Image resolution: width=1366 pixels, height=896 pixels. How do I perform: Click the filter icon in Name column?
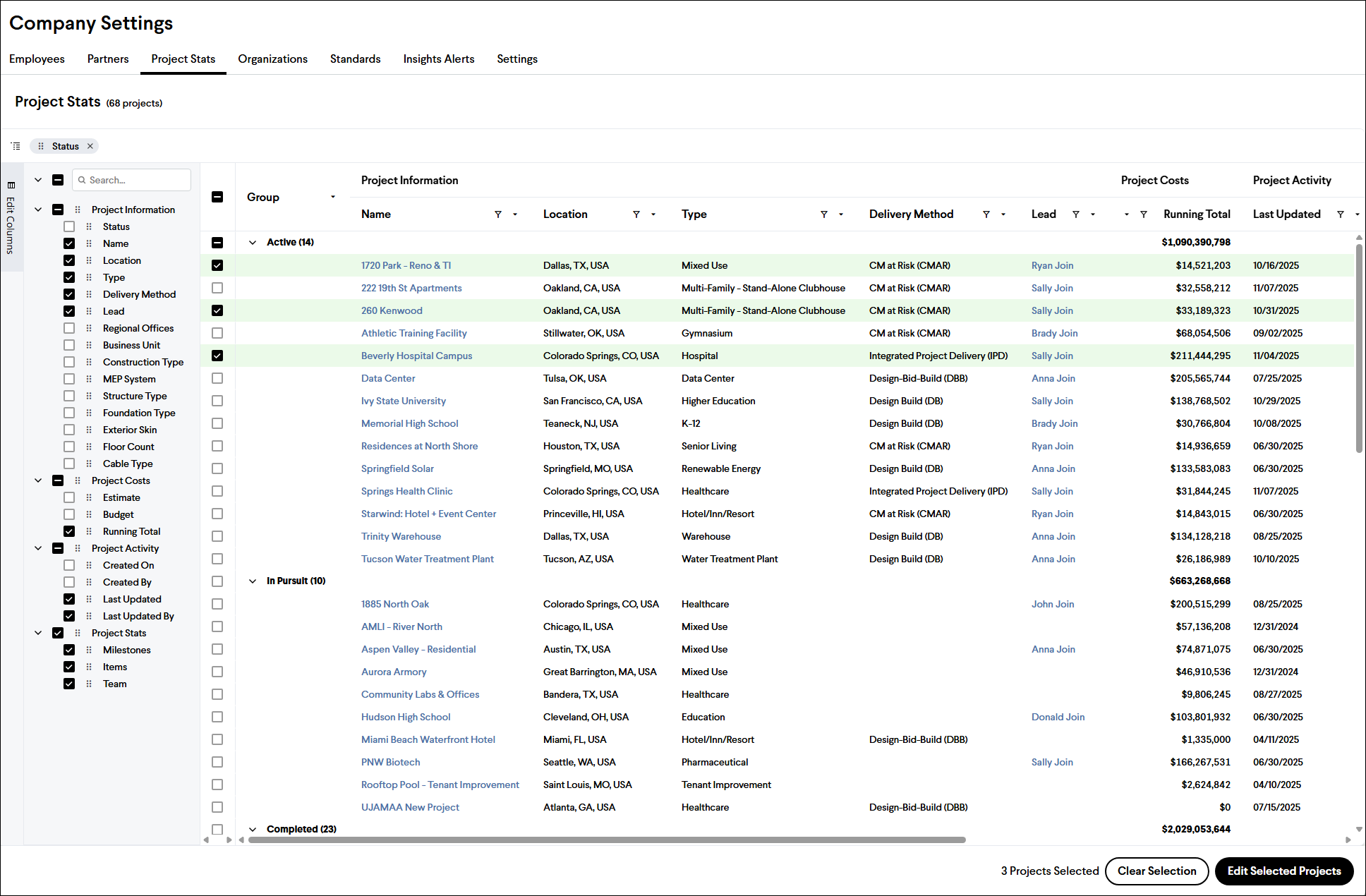click(497, 214)
